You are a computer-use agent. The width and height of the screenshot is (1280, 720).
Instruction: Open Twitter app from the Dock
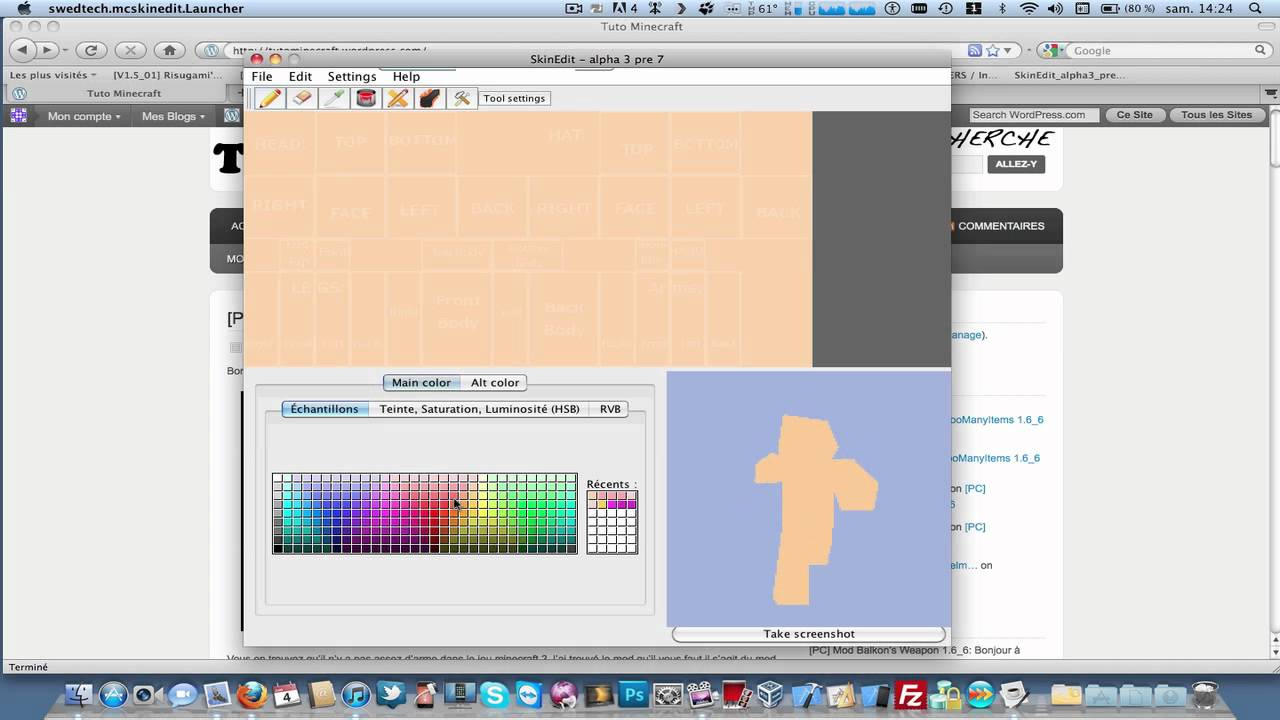click(x=391, y=694)
